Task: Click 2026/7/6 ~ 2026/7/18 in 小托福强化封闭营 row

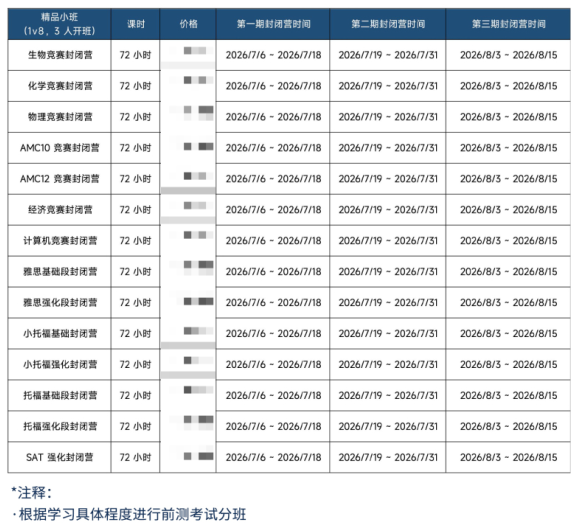Action: [273, 365]
